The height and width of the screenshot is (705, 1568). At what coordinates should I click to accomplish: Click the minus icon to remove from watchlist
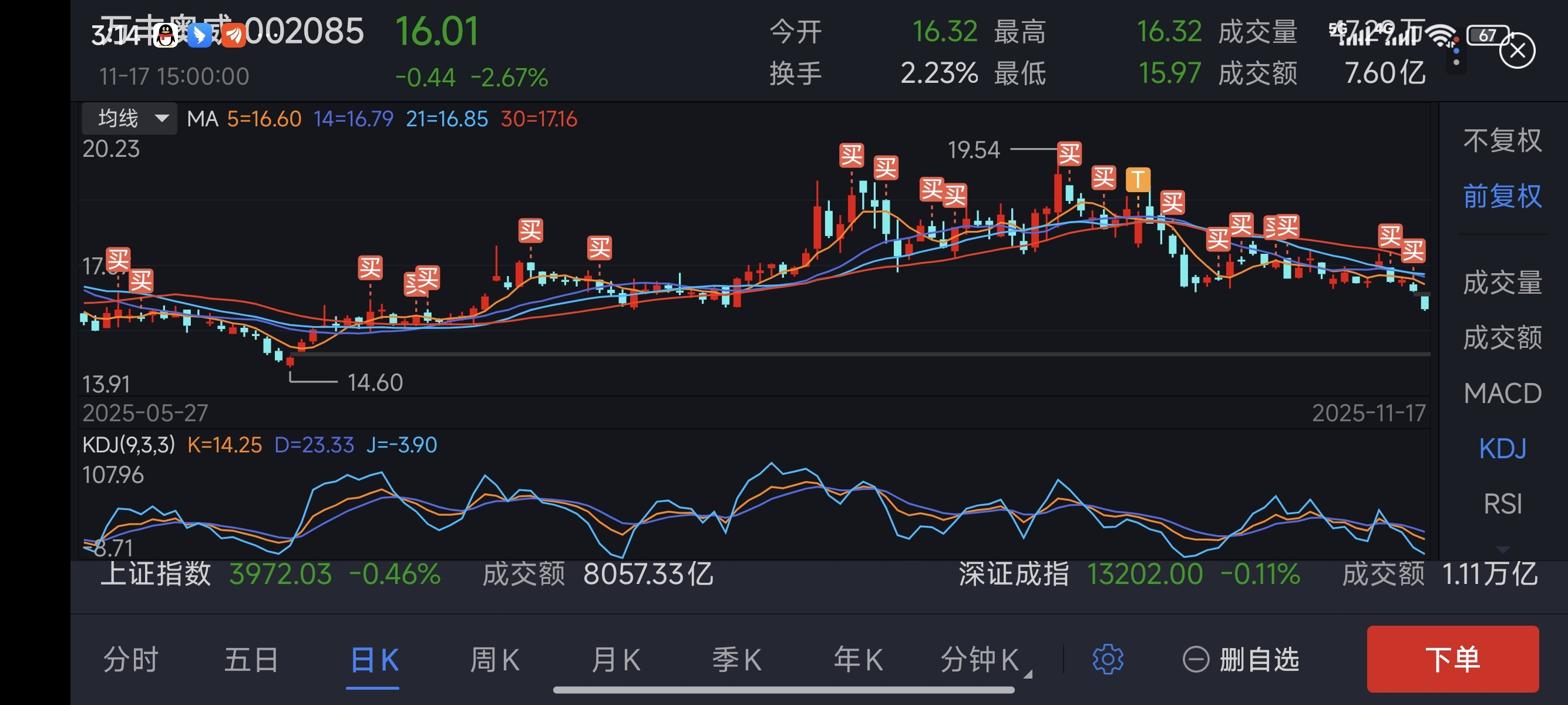coord(1196,659)
